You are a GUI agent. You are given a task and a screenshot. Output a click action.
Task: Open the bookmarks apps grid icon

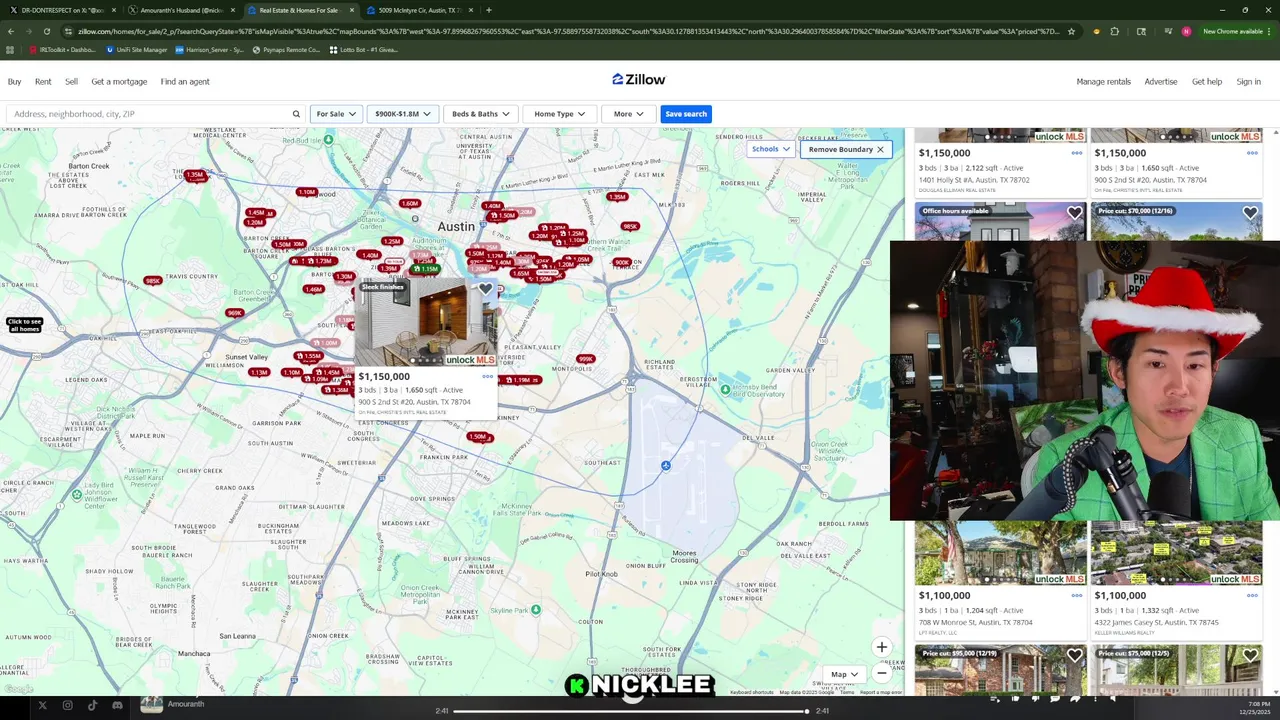point(10,49)
